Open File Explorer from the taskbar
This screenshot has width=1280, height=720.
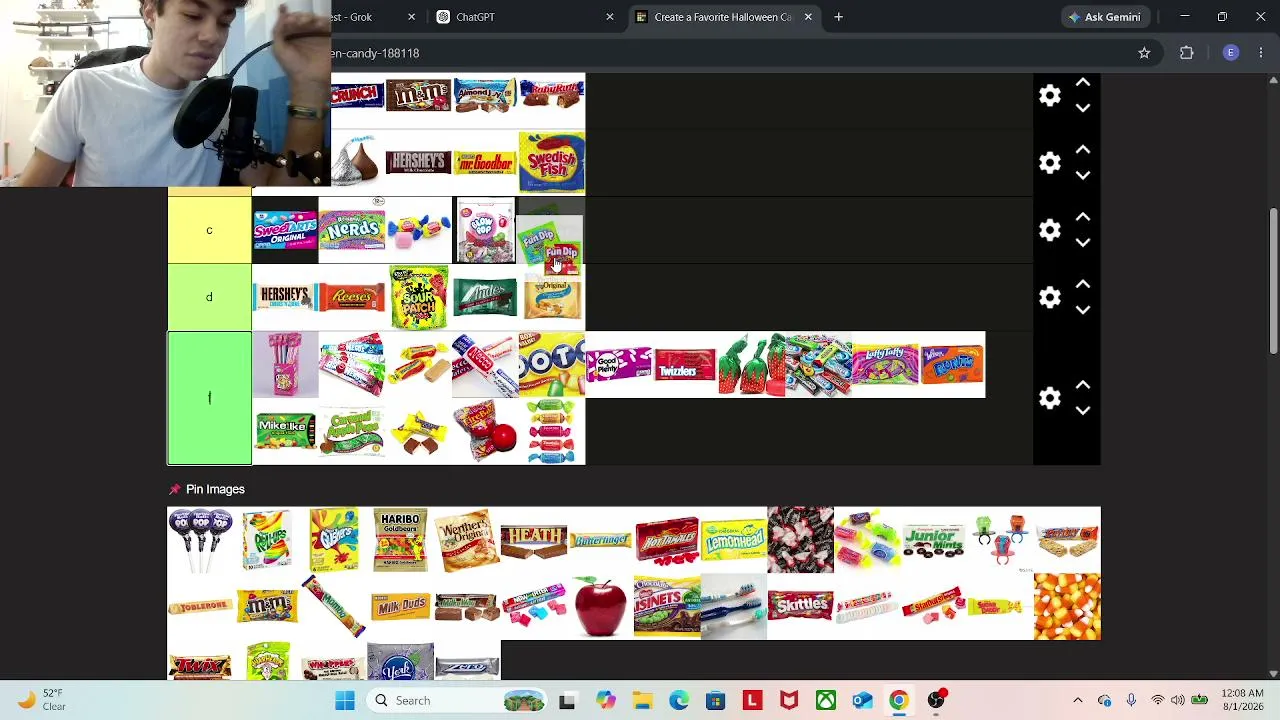(x=642, y=700)
